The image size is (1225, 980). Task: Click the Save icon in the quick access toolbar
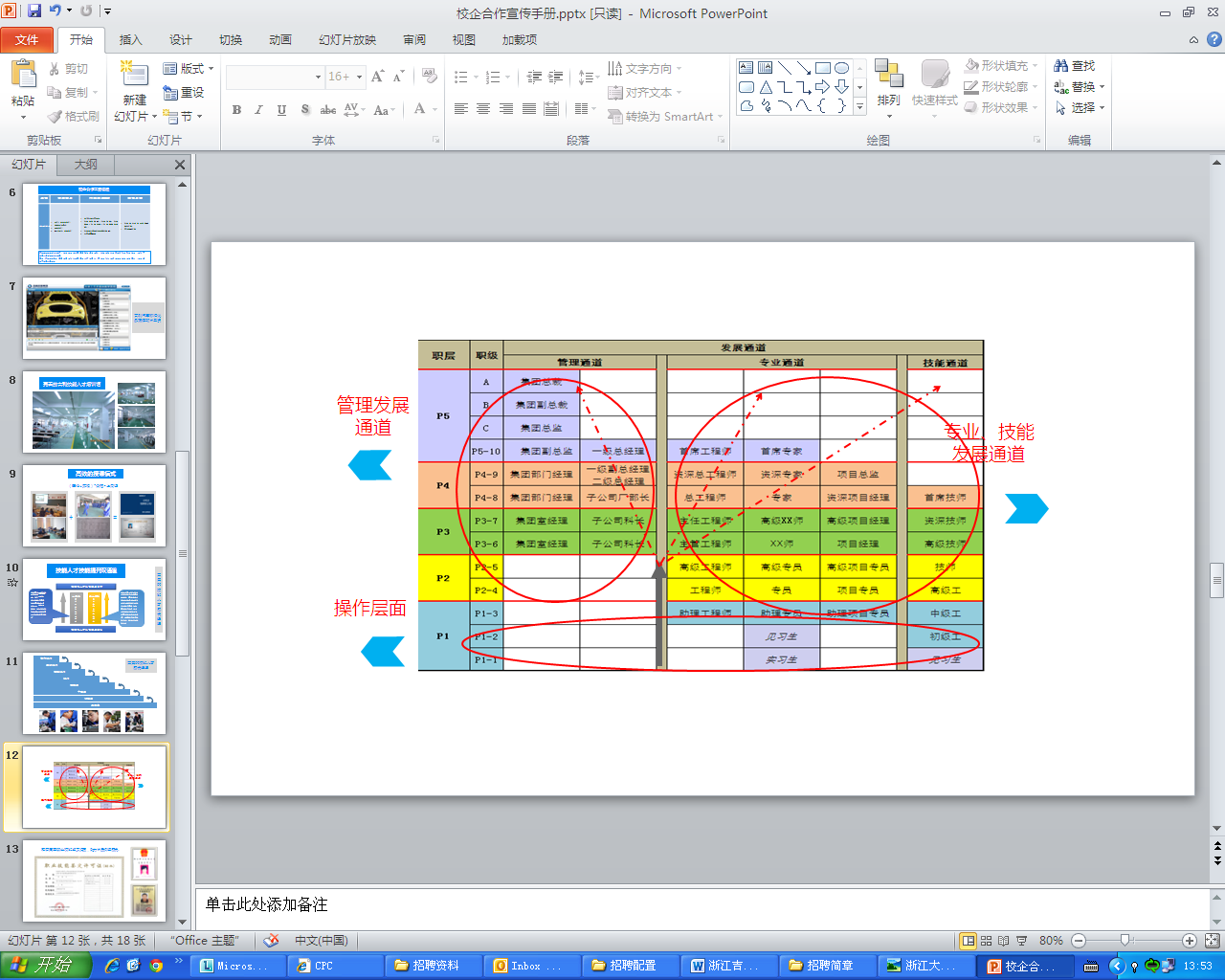click(x=34, y=11)
